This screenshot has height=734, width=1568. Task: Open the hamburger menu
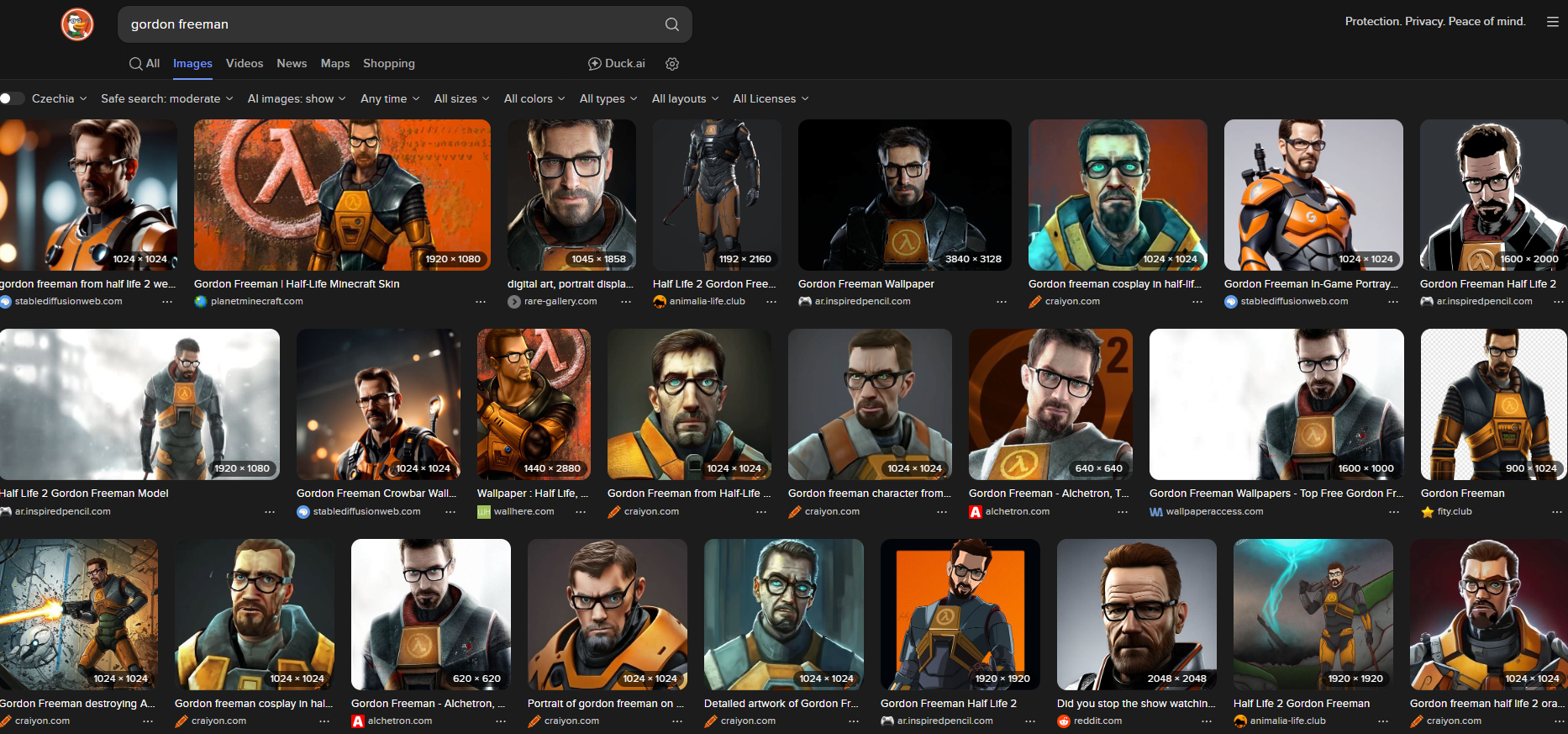point(1553,22)
